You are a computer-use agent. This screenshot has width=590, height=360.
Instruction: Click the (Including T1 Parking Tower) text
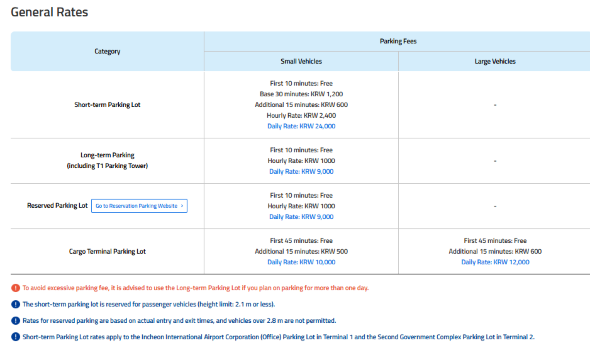tap(107, 166)
